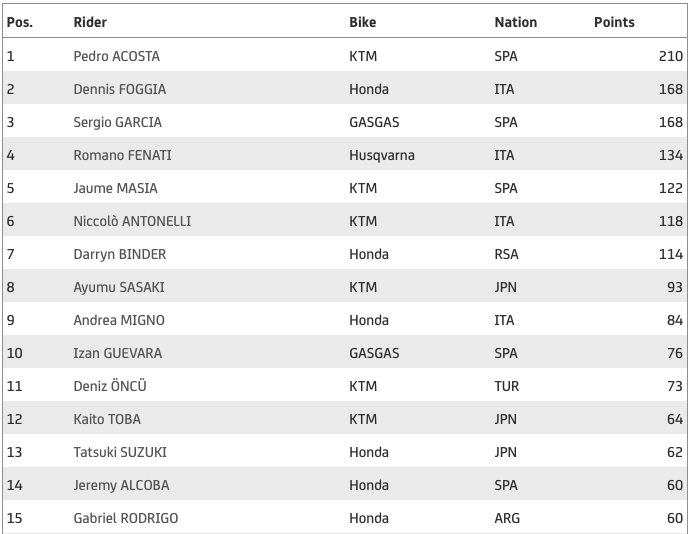The width and height of the screenshot is (689, 534).
Task: Click the Rider column header
Action: pos(91,22)
